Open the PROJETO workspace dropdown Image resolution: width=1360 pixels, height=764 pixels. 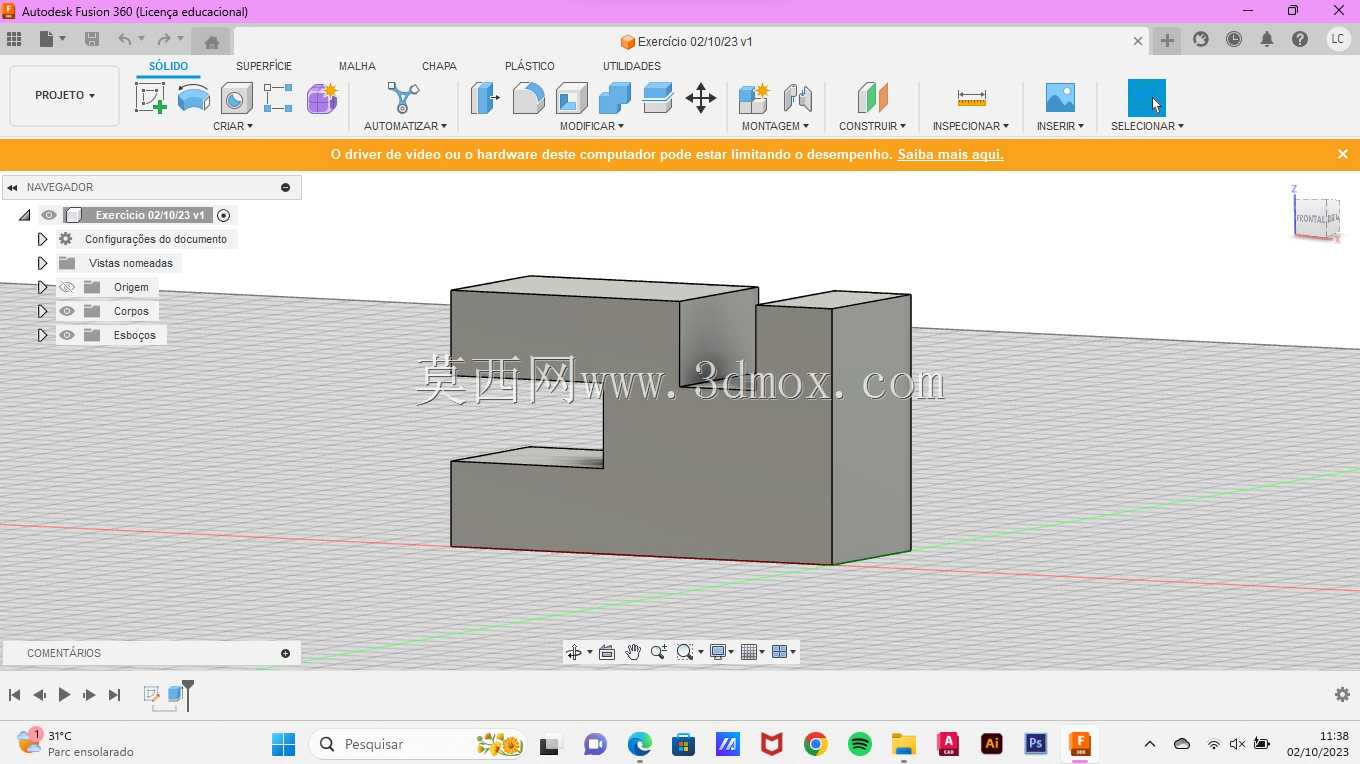tap(65, 95)
